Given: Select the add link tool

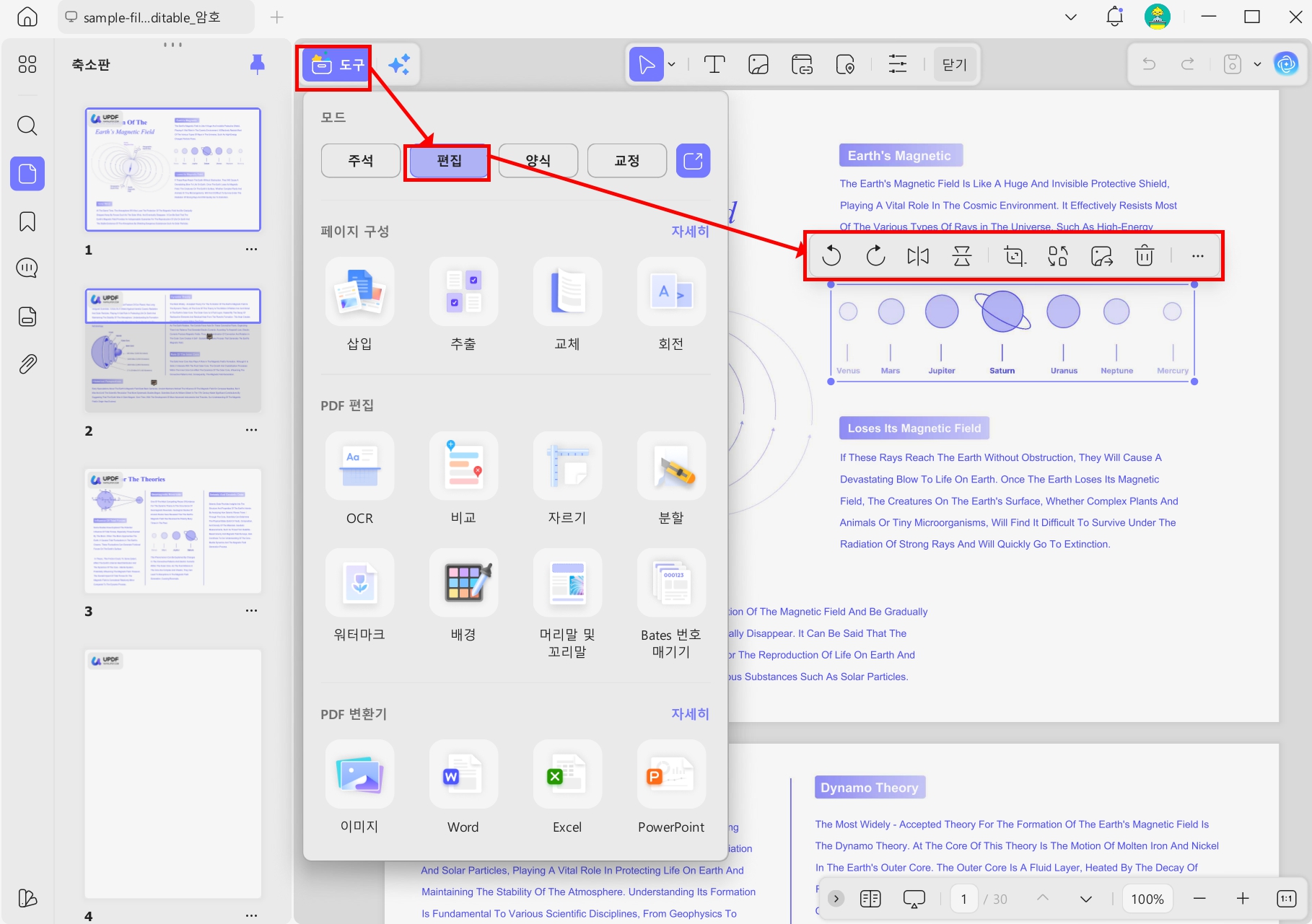Looking at the screenshot, I should click(802, 65).
